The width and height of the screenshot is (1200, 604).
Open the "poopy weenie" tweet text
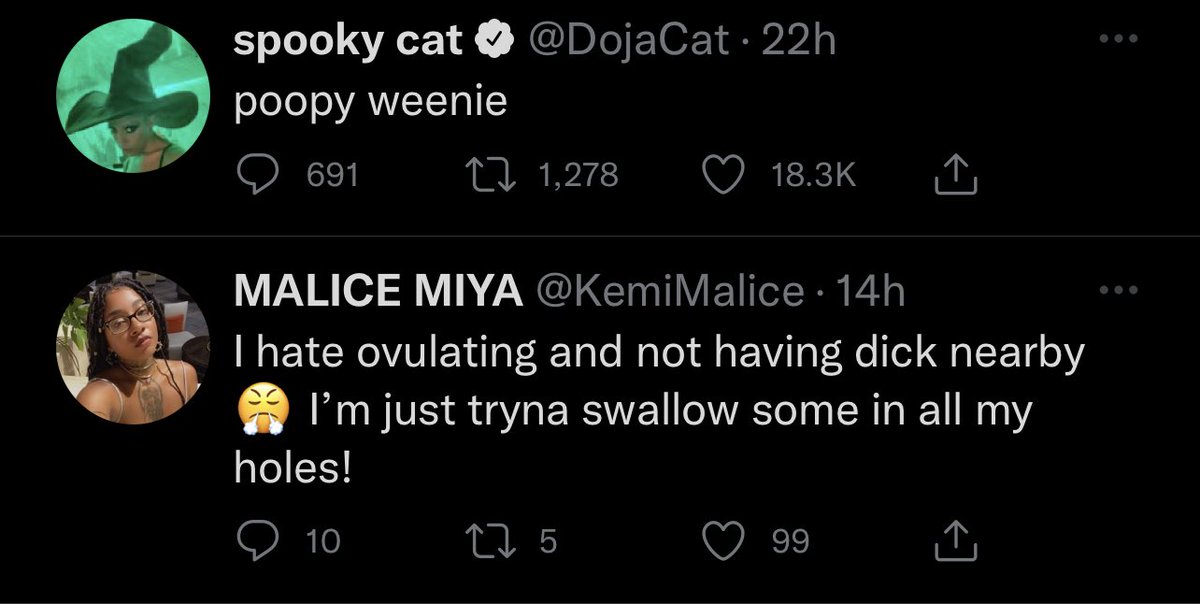pos(371,104)
